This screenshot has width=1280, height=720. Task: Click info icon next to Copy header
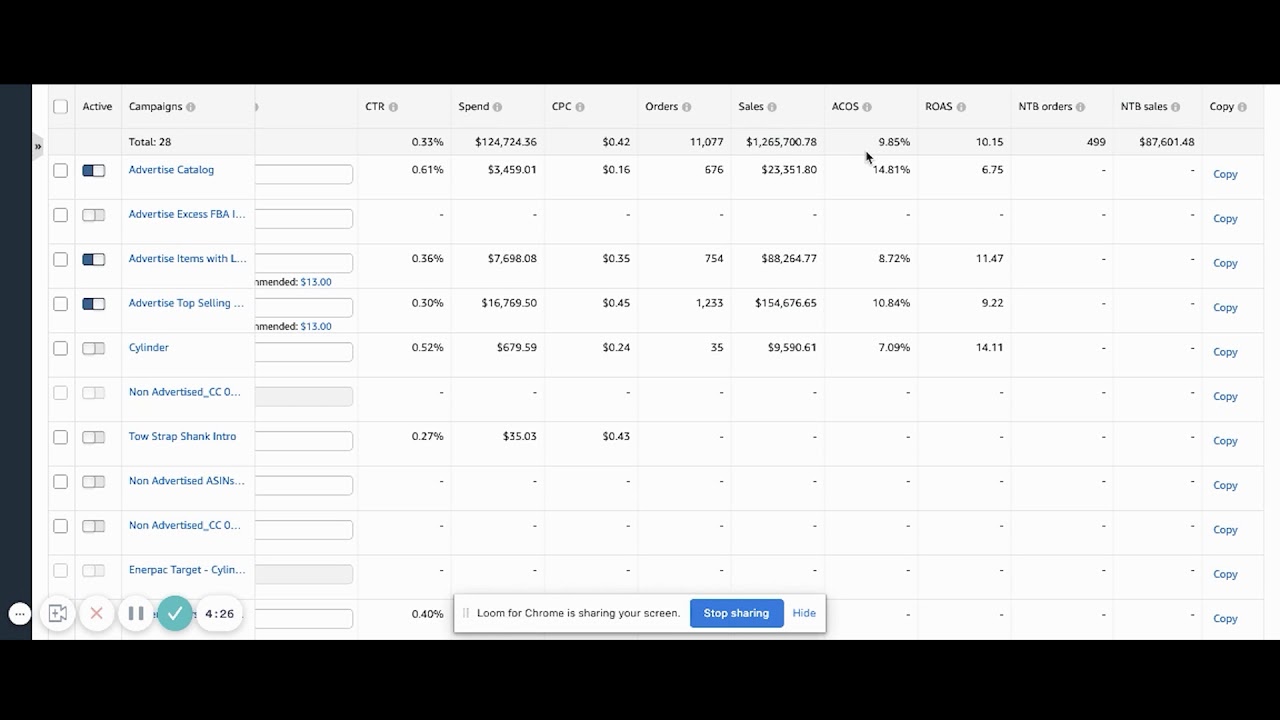[x=1242, y=107]
